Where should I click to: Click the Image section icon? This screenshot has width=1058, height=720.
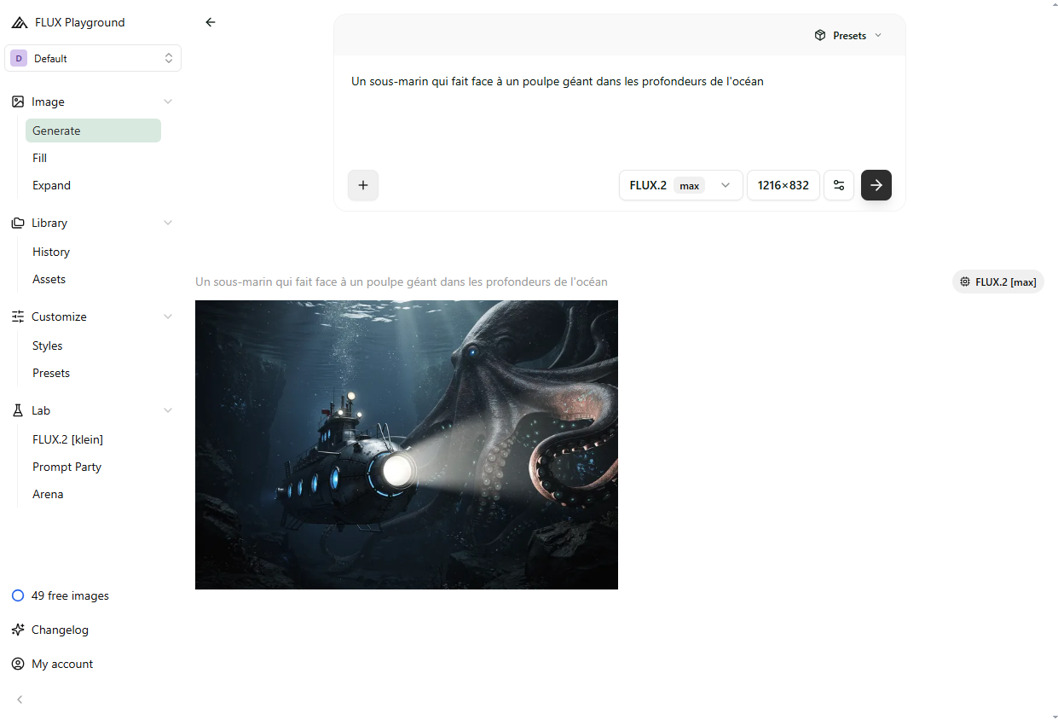18,102
